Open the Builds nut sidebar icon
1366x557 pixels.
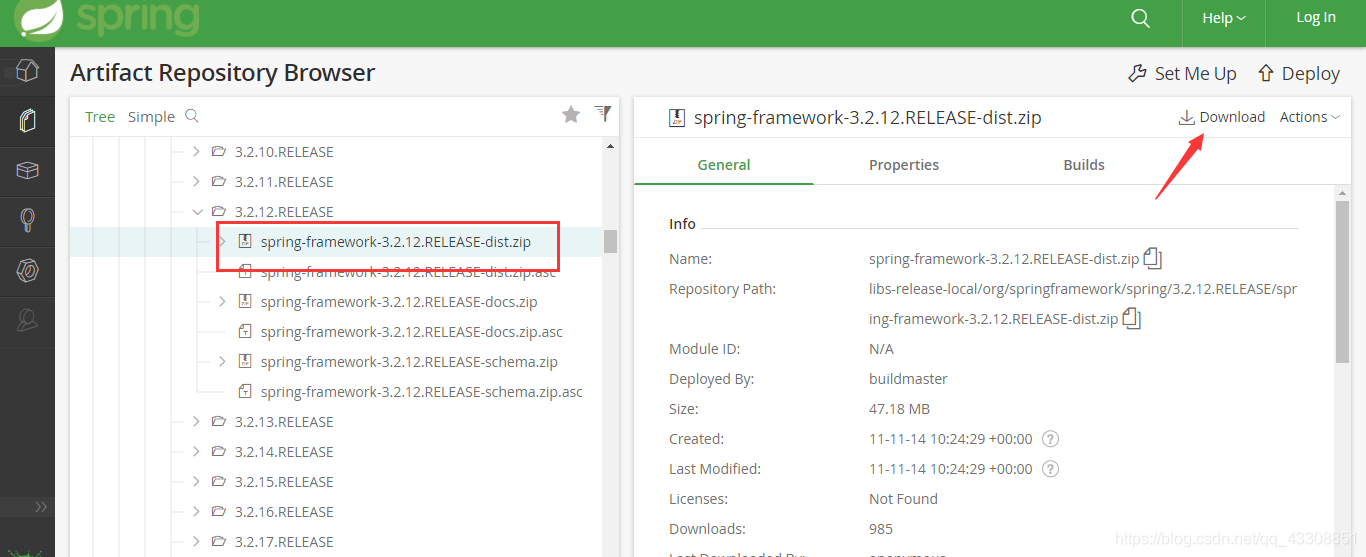27,271
